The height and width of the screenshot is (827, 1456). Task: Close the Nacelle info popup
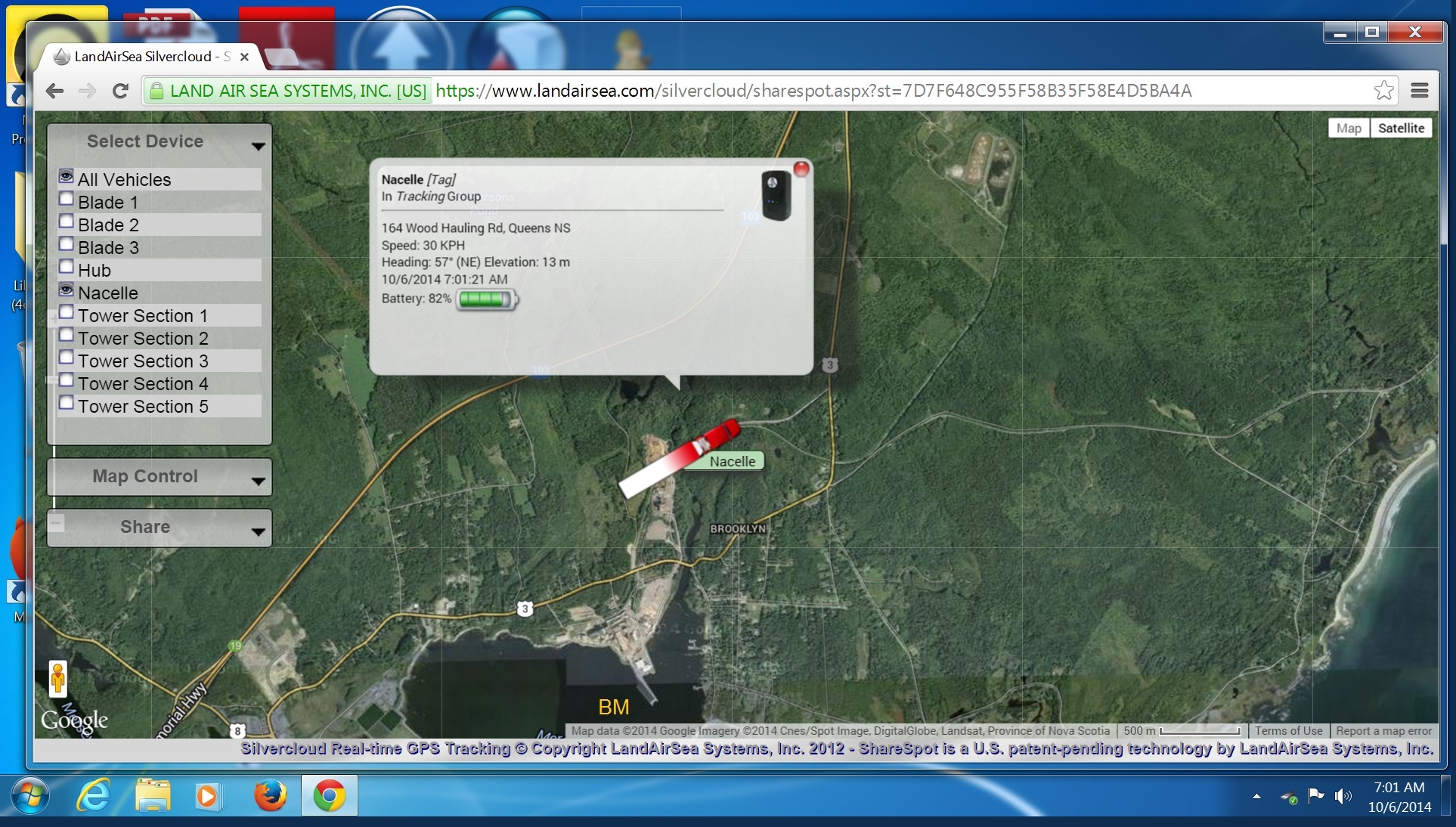[801, 169]
